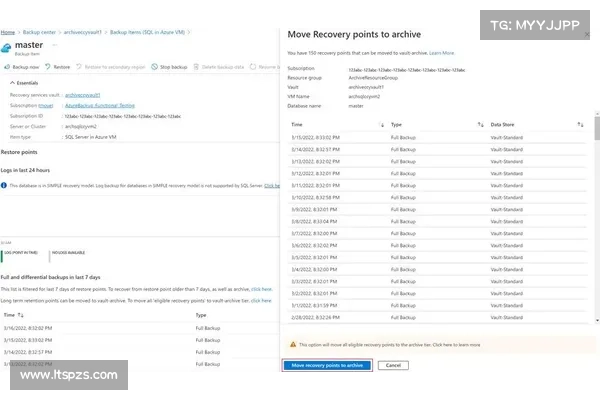This screenshot has width=600, height=400.
Task: Click the Backup now toolbar icon
Action: (7, 67)
